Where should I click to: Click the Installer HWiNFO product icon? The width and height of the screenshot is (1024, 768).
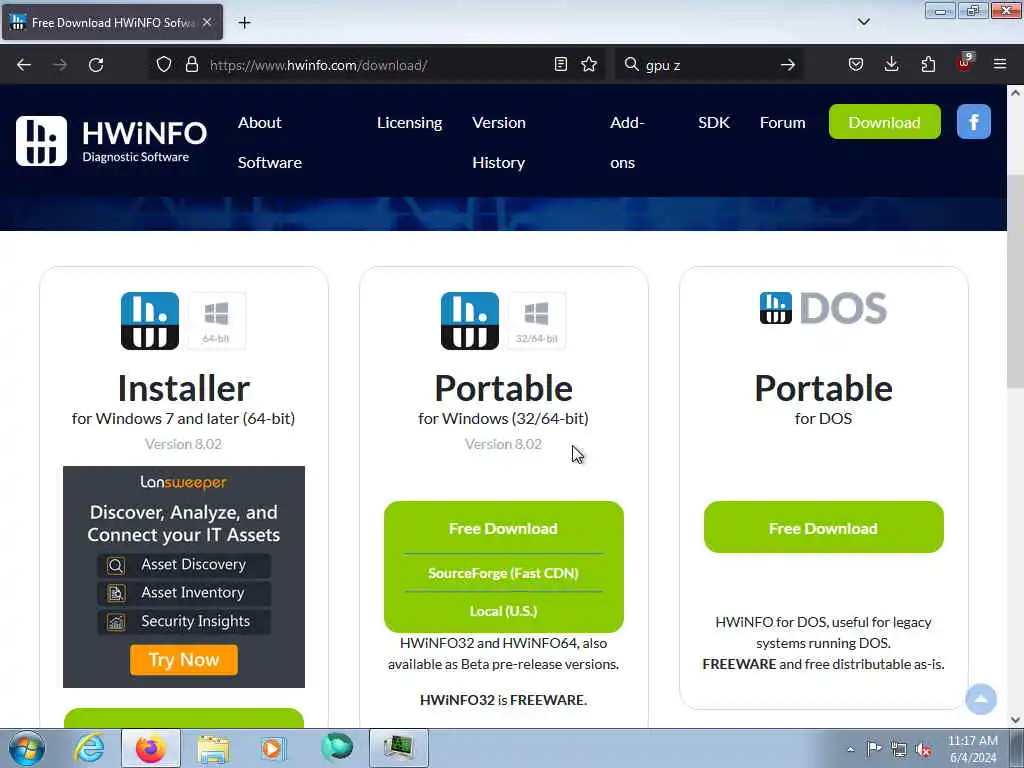click(x=150, y=321)
